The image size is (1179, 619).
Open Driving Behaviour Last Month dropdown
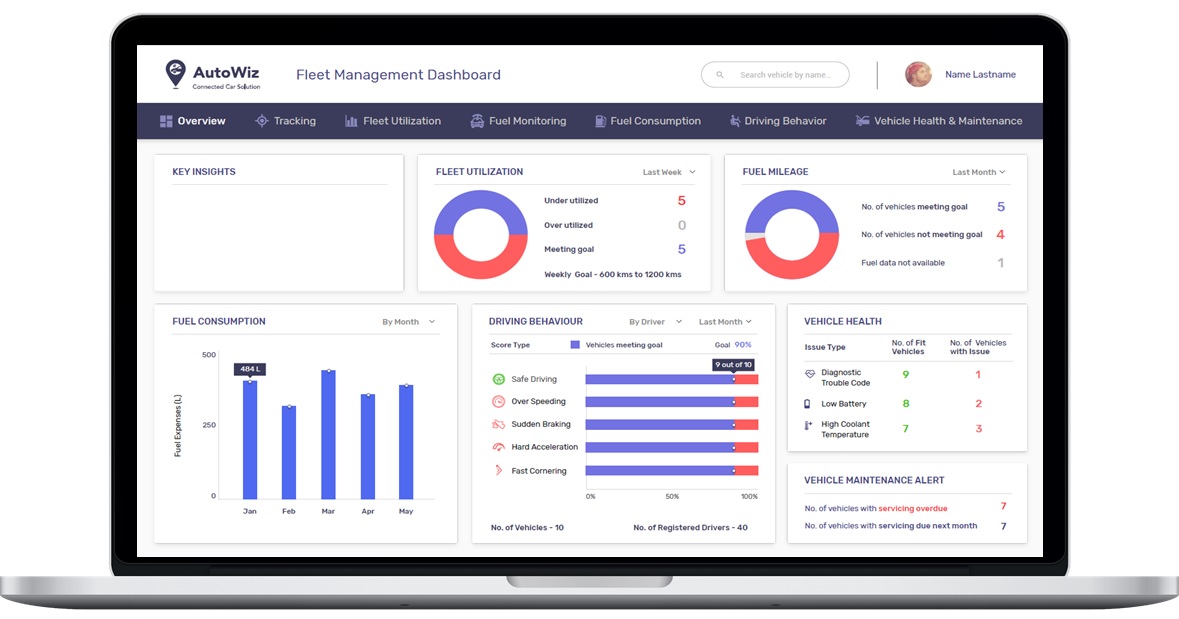pyautogui.click(x=726, y=322)
